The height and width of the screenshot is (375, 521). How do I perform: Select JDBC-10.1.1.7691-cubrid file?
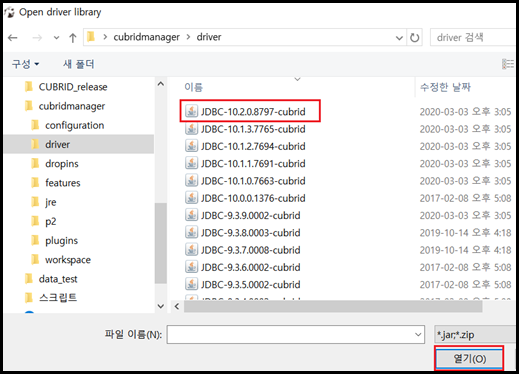(x=253, y=164)
